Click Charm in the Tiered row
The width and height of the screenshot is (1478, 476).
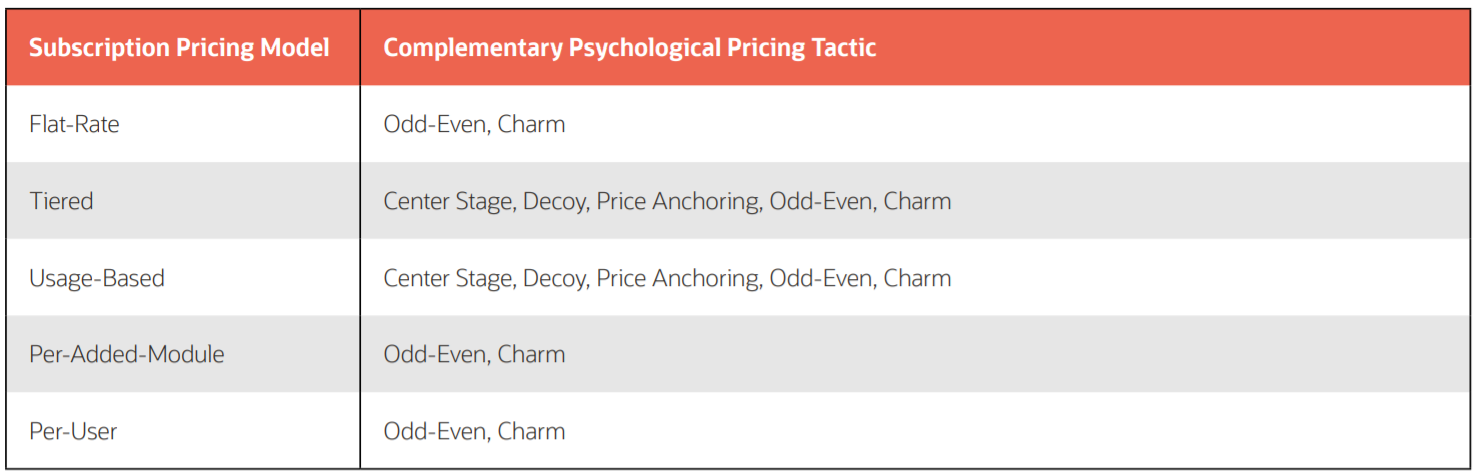click(x=917, y=201)
